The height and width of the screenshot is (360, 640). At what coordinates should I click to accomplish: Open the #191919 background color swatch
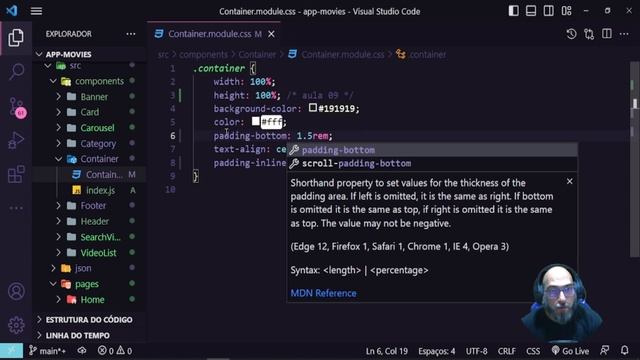[313, 108]
